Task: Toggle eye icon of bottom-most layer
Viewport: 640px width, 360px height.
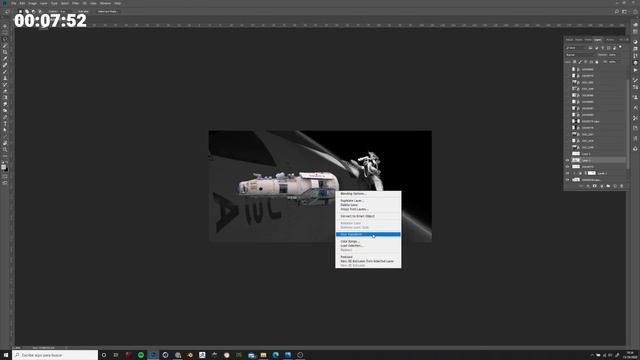Action: coord(567,180)
